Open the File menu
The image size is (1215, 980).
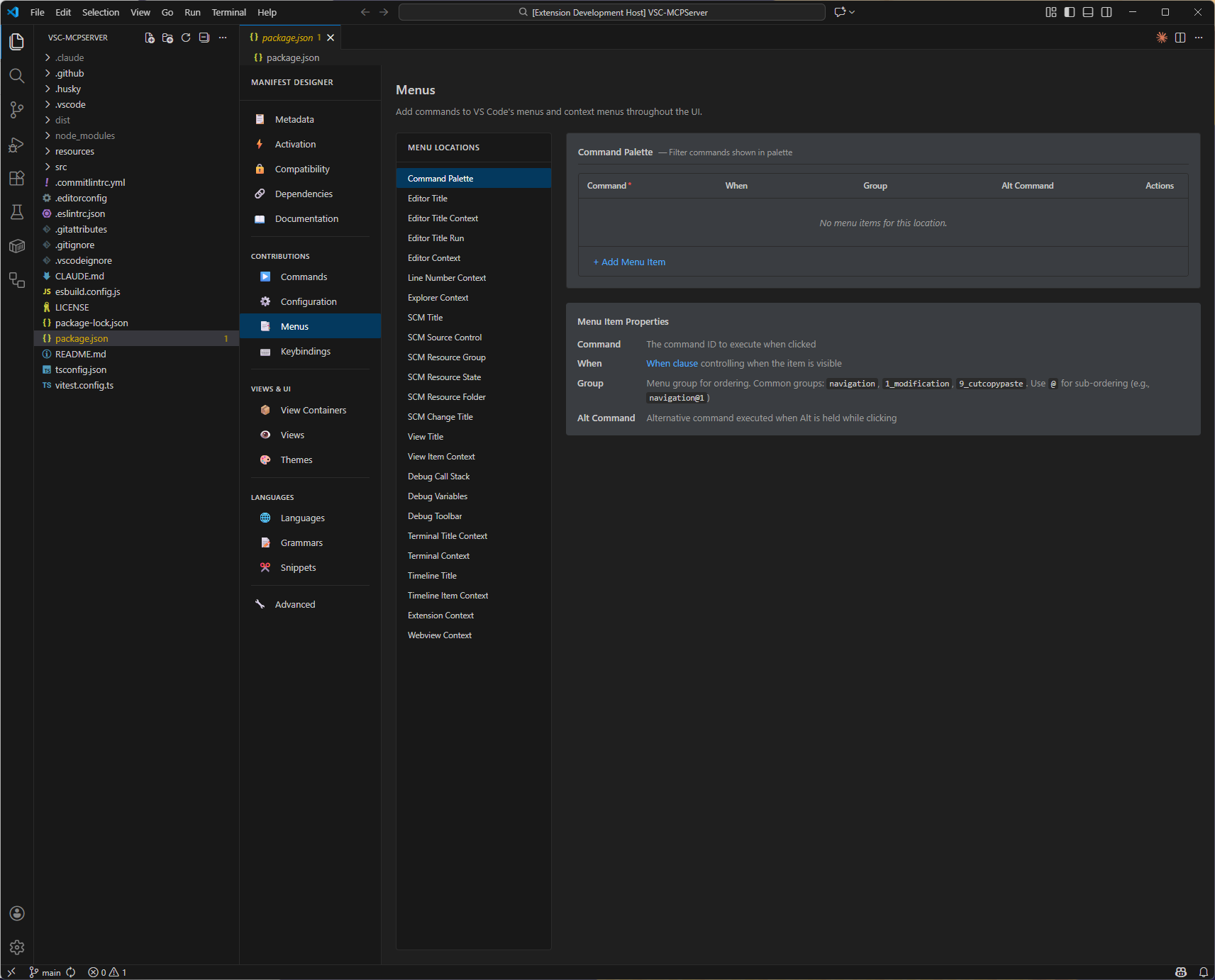pos(38,12)
